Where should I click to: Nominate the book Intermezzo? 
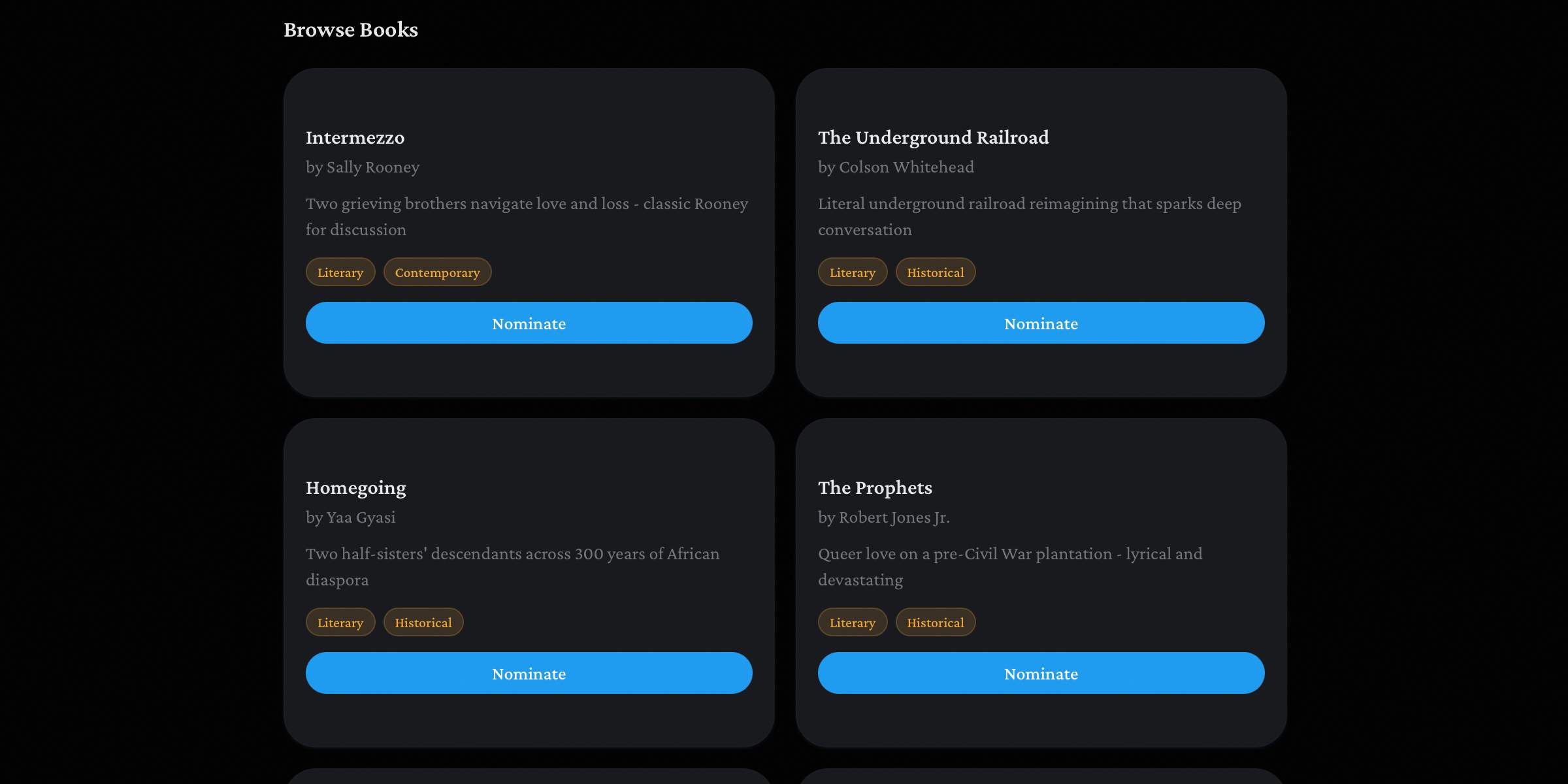pos(529,323)
